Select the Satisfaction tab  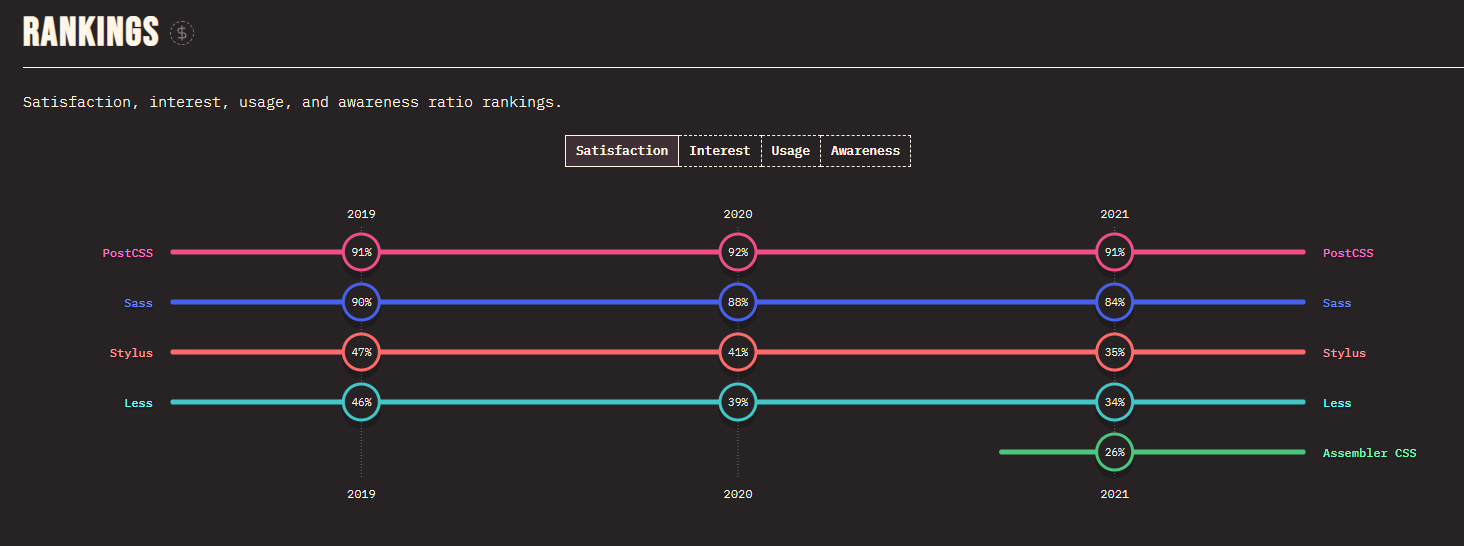pos(622,151)
